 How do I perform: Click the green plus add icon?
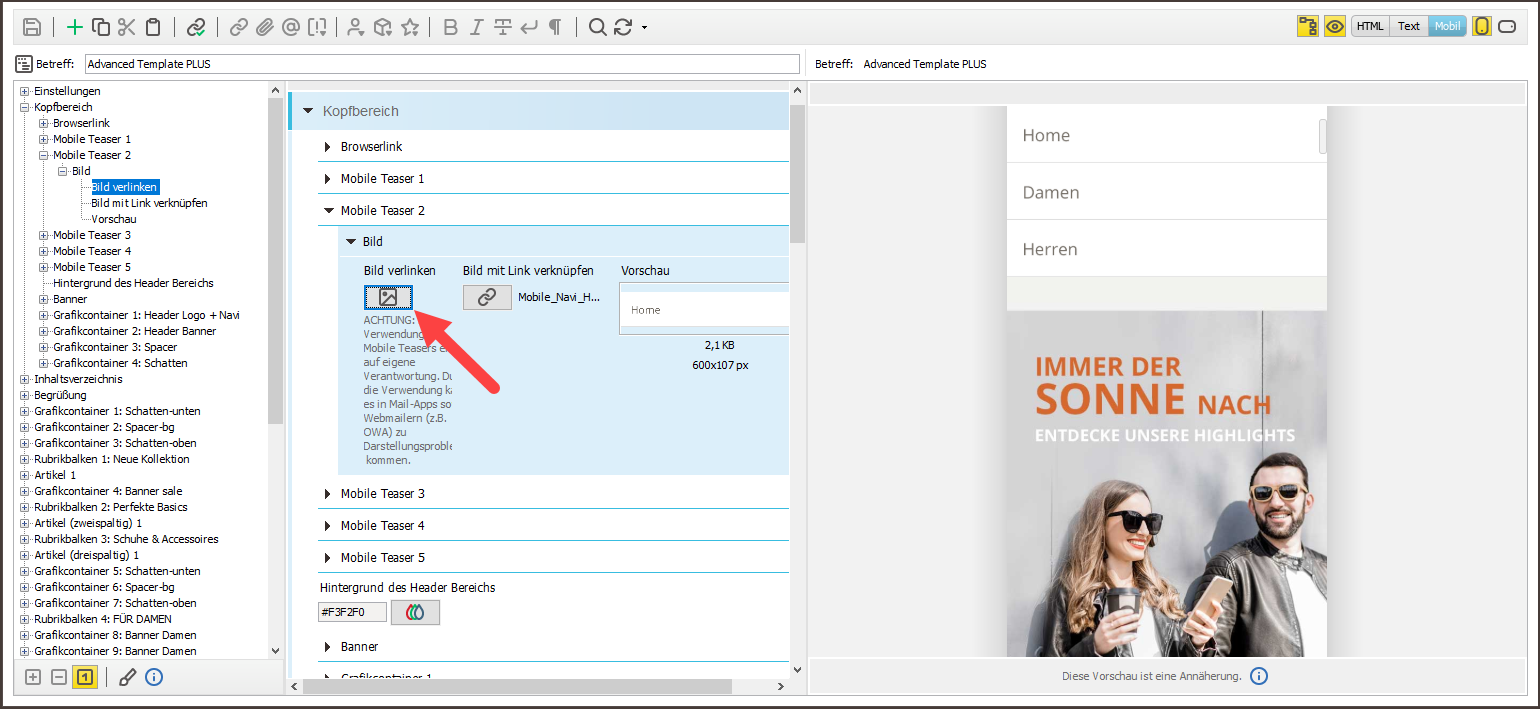pos(75,27)
